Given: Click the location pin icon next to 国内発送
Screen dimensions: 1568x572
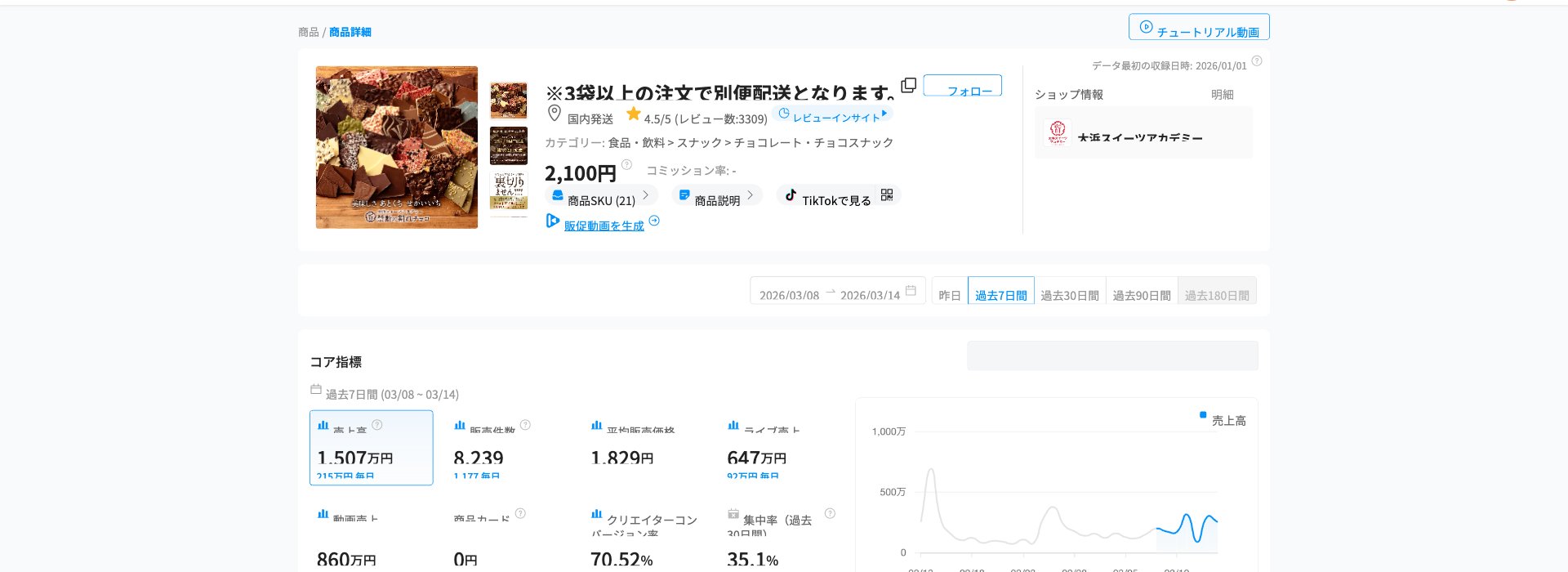Looking at the screenshot, I should [554, 114].
